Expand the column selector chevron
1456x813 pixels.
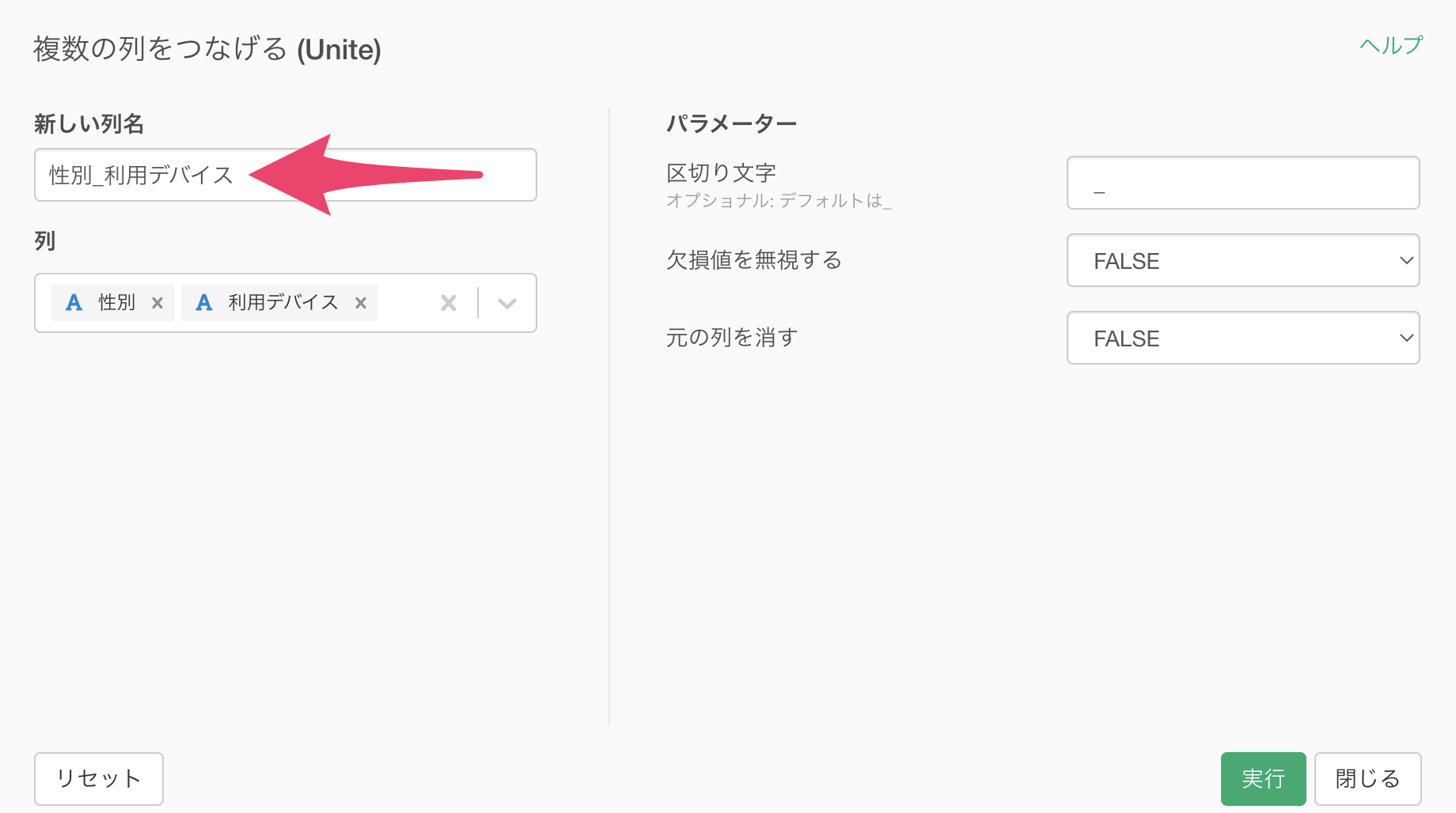pyautogui.click(x=507, y=303)
